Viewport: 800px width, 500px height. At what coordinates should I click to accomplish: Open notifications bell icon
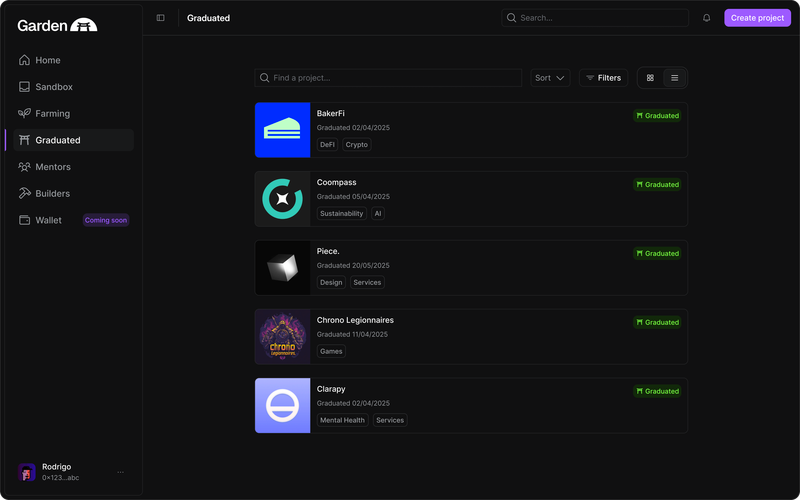click(707, 18)
